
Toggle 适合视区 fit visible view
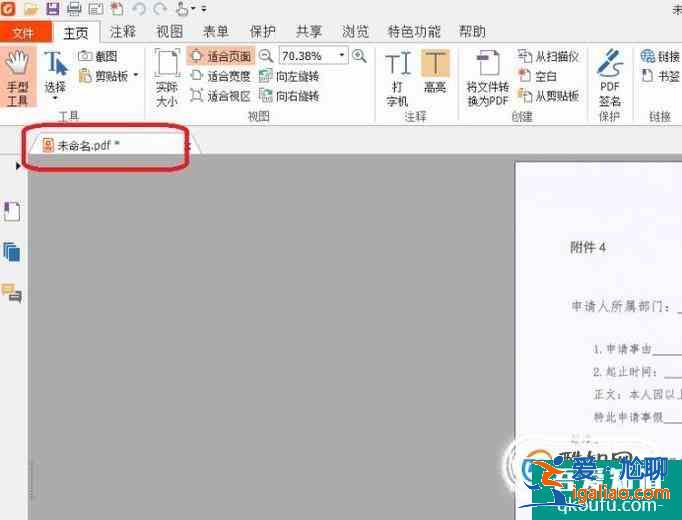[x=221, y=96]
